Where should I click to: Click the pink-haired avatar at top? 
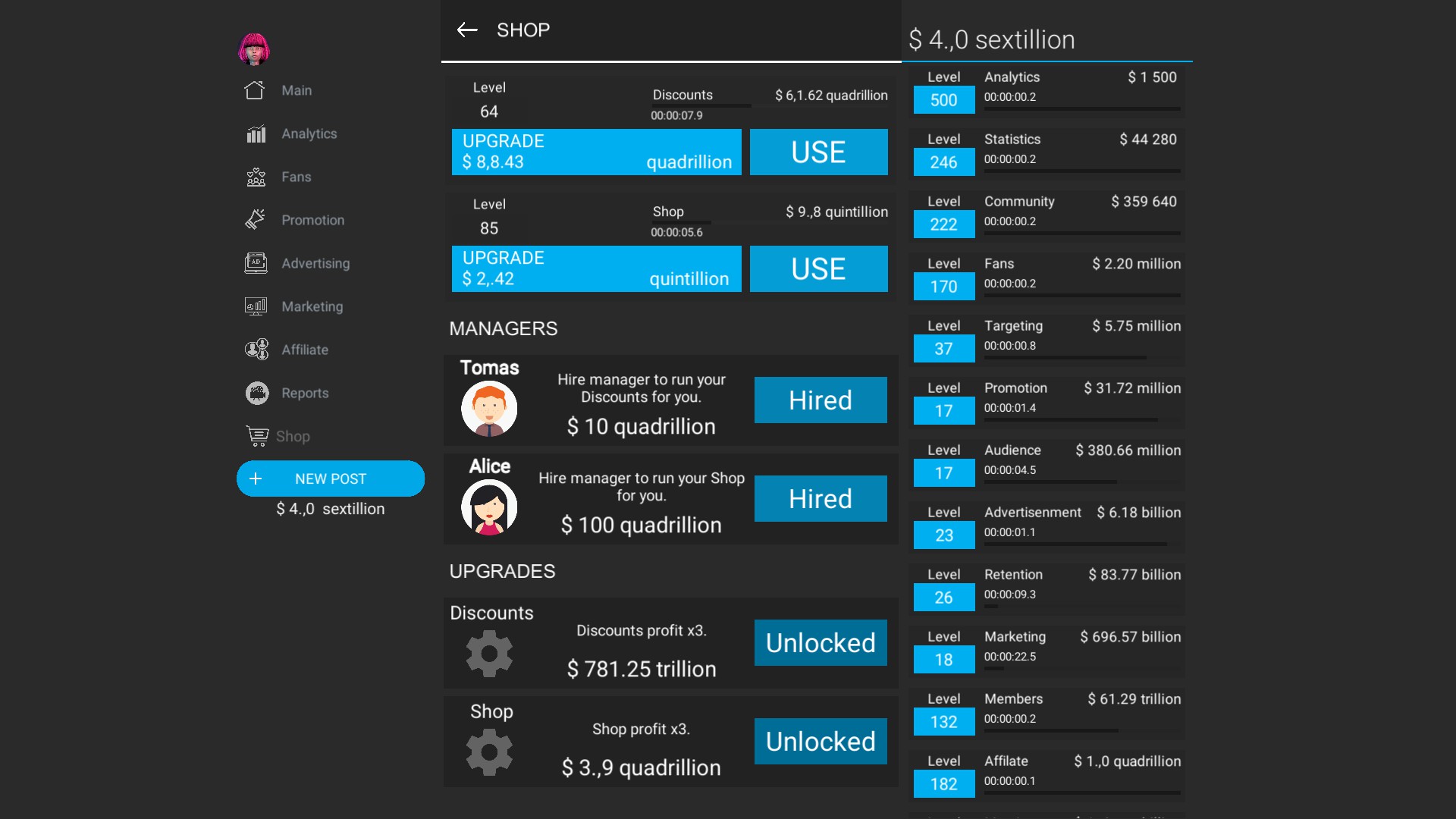click(254, 49)
